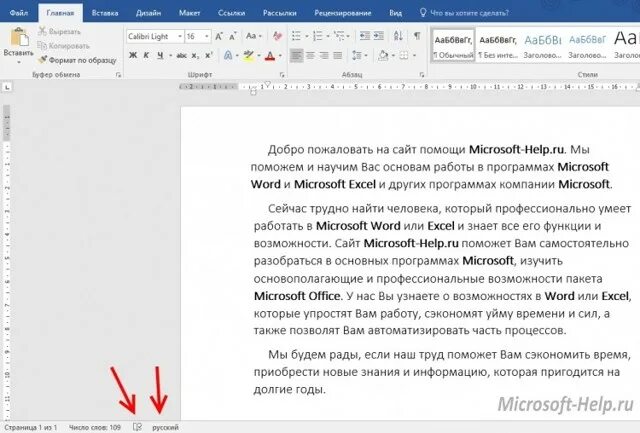Clear all formatting with the eraser icon
The width and height of the screenshot is (640, 433).
(278, 36)
